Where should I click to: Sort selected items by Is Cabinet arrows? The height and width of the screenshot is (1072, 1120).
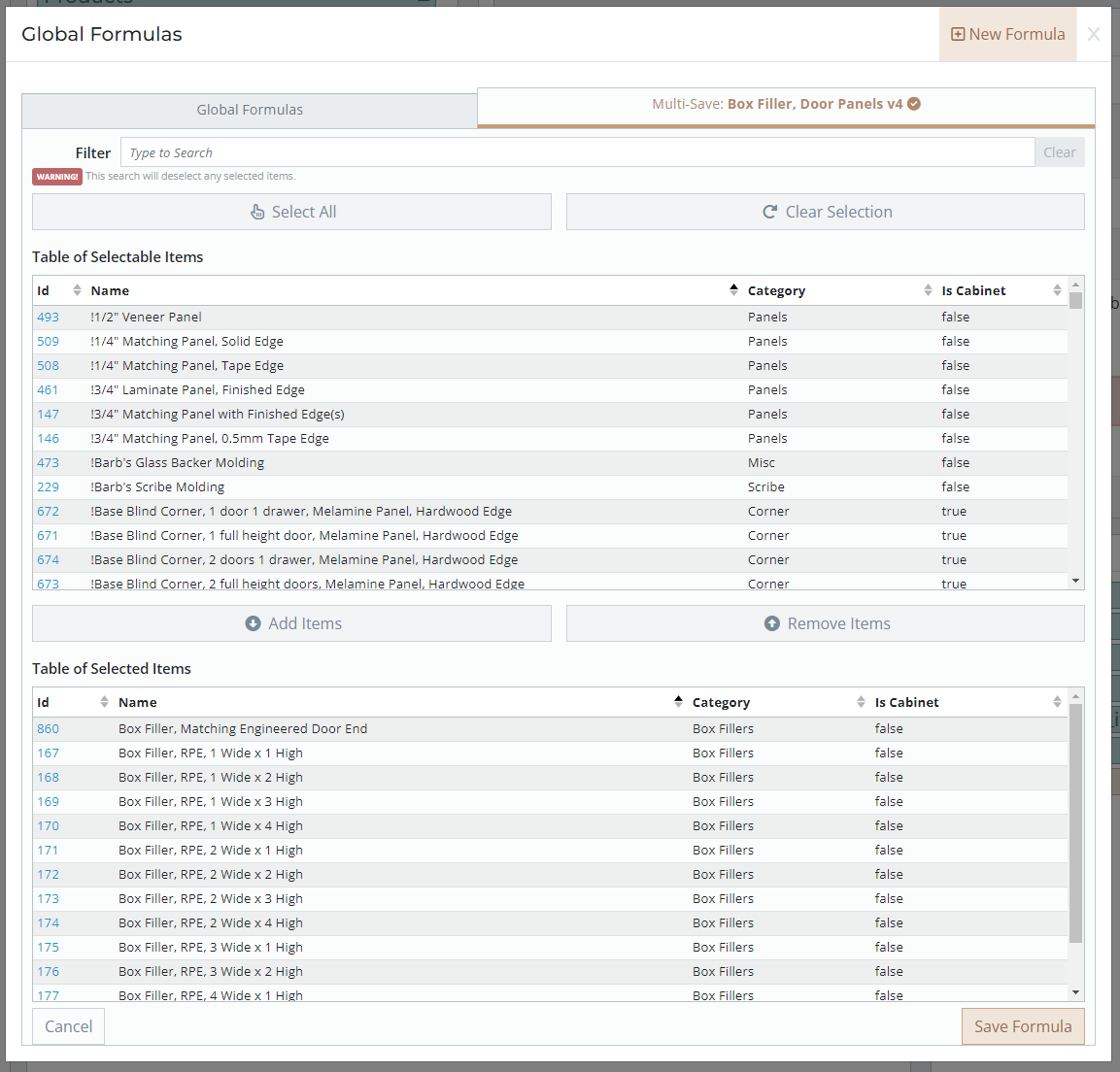click(x=1057, y=702)
